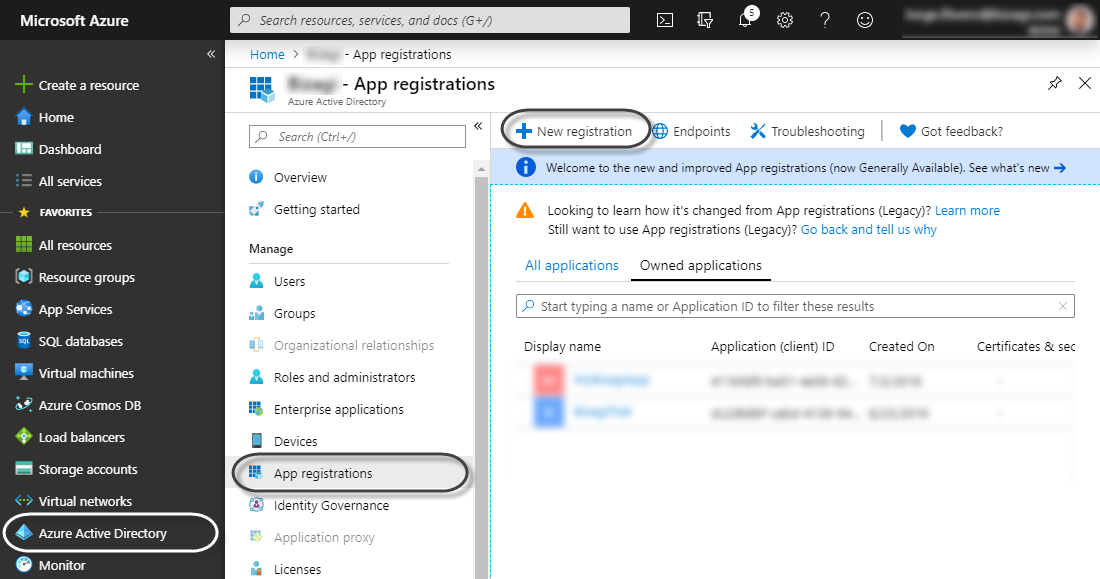Click Microsoft Azure logo text

tap(74, 20)
